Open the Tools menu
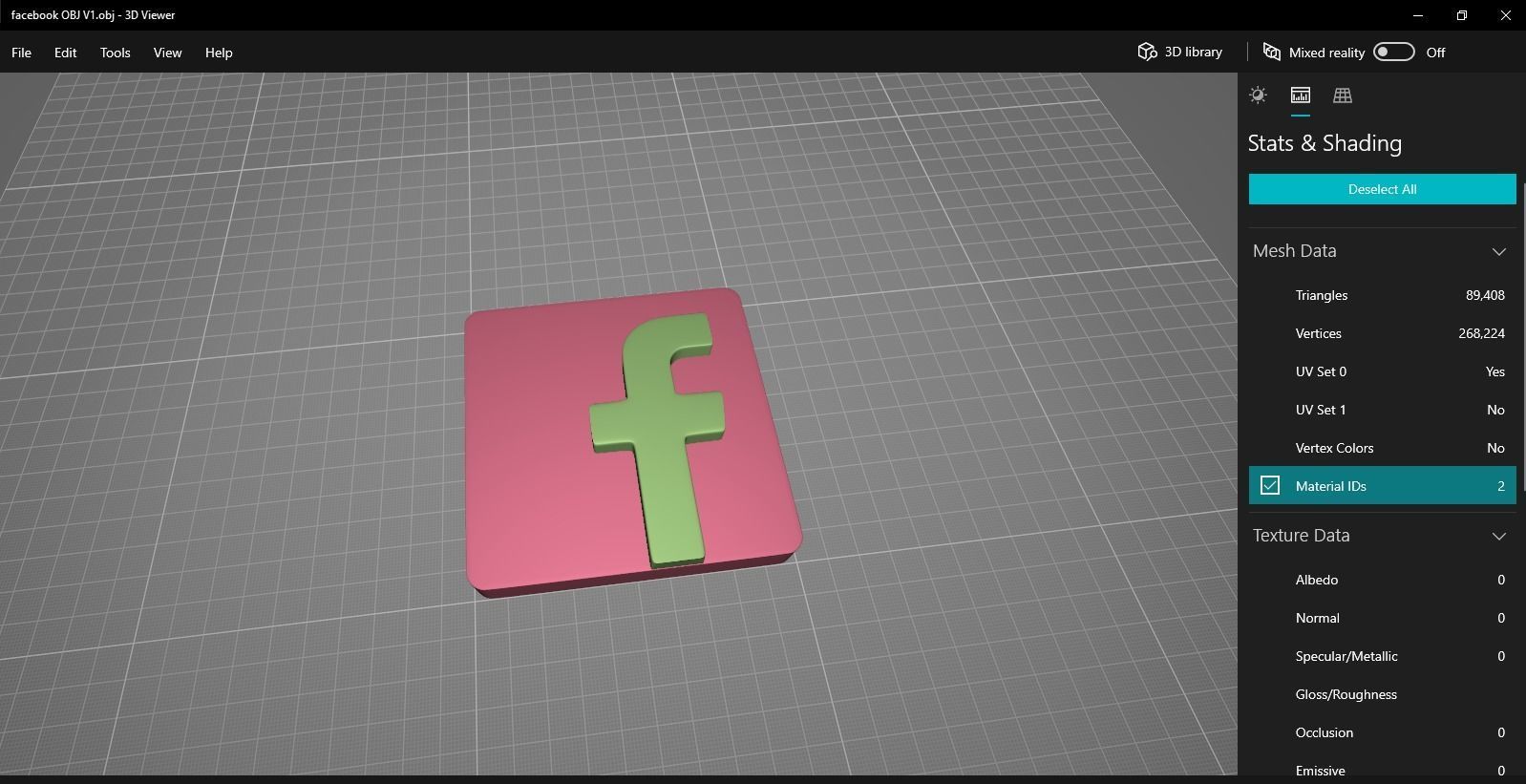The width and height of the screenshot is (1526, 784). (x=115, y=53)
